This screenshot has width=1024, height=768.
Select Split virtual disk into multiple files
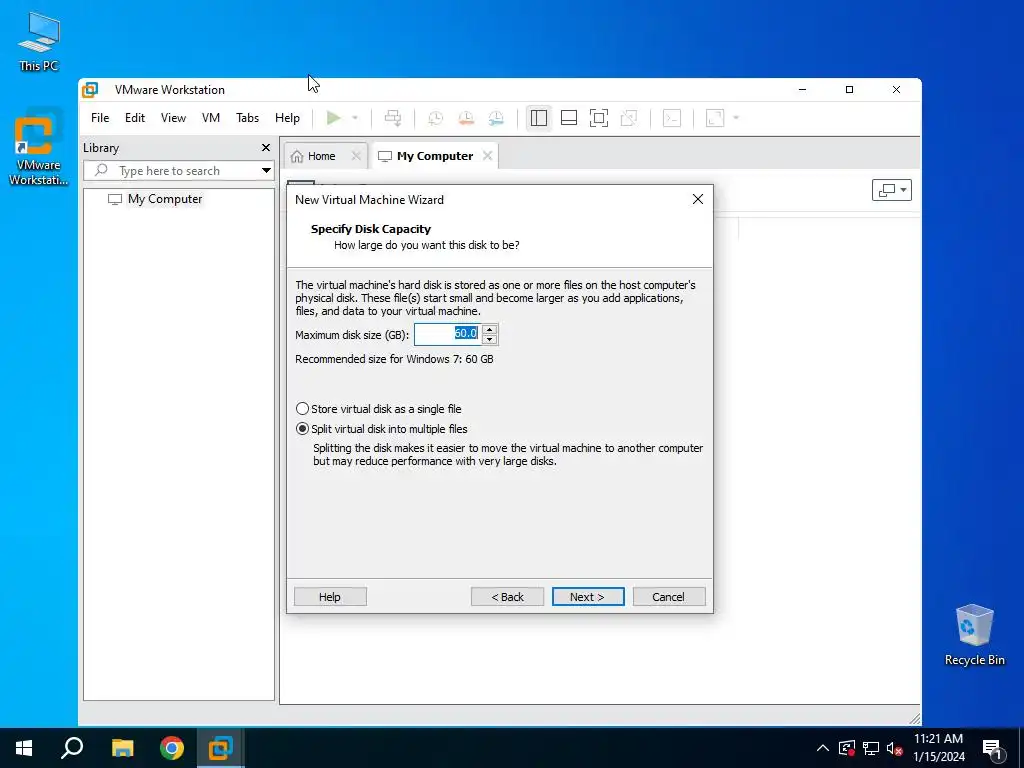click(382, 429)
